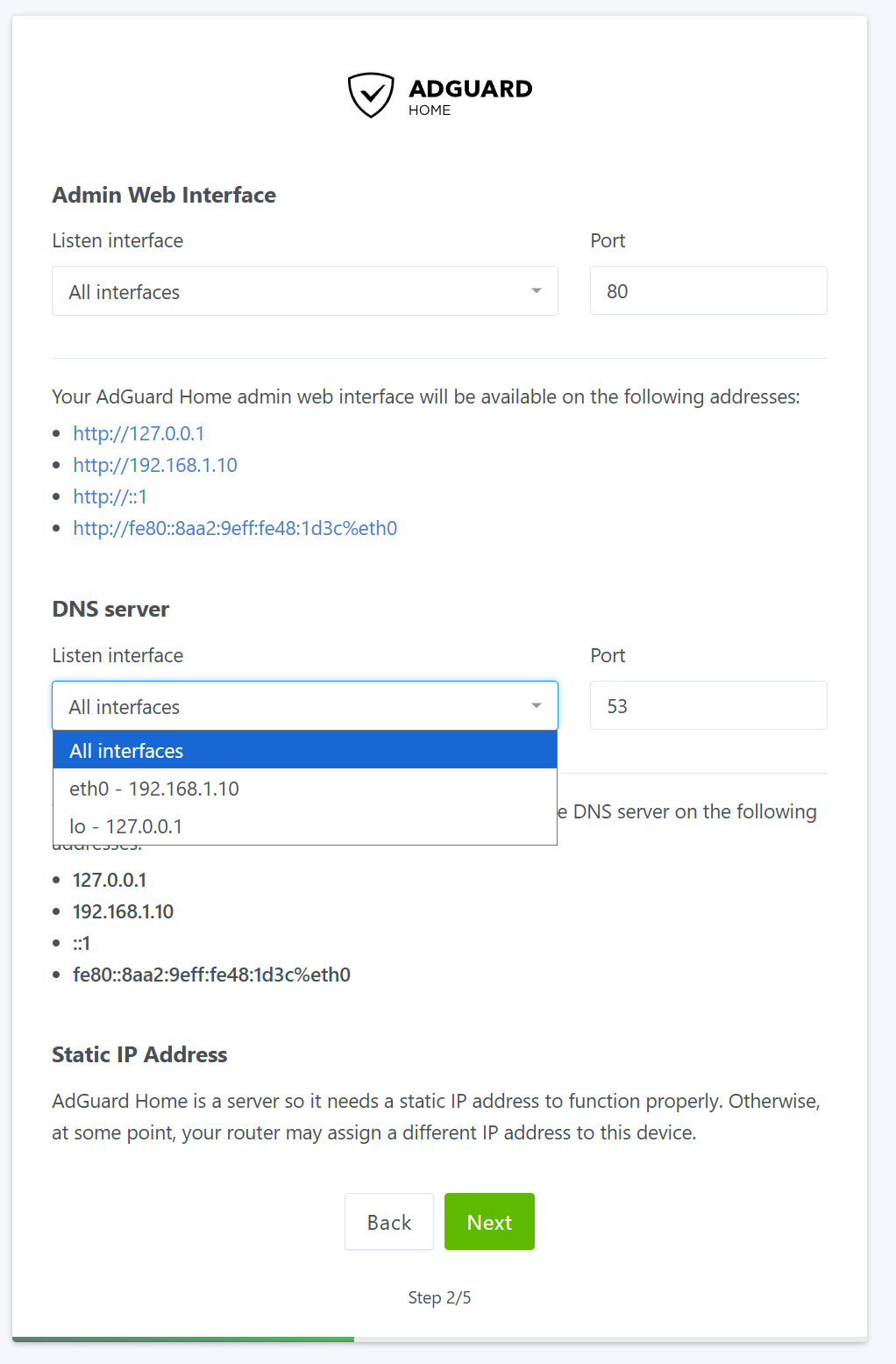Click the green Next button

tap(489, 1222)
